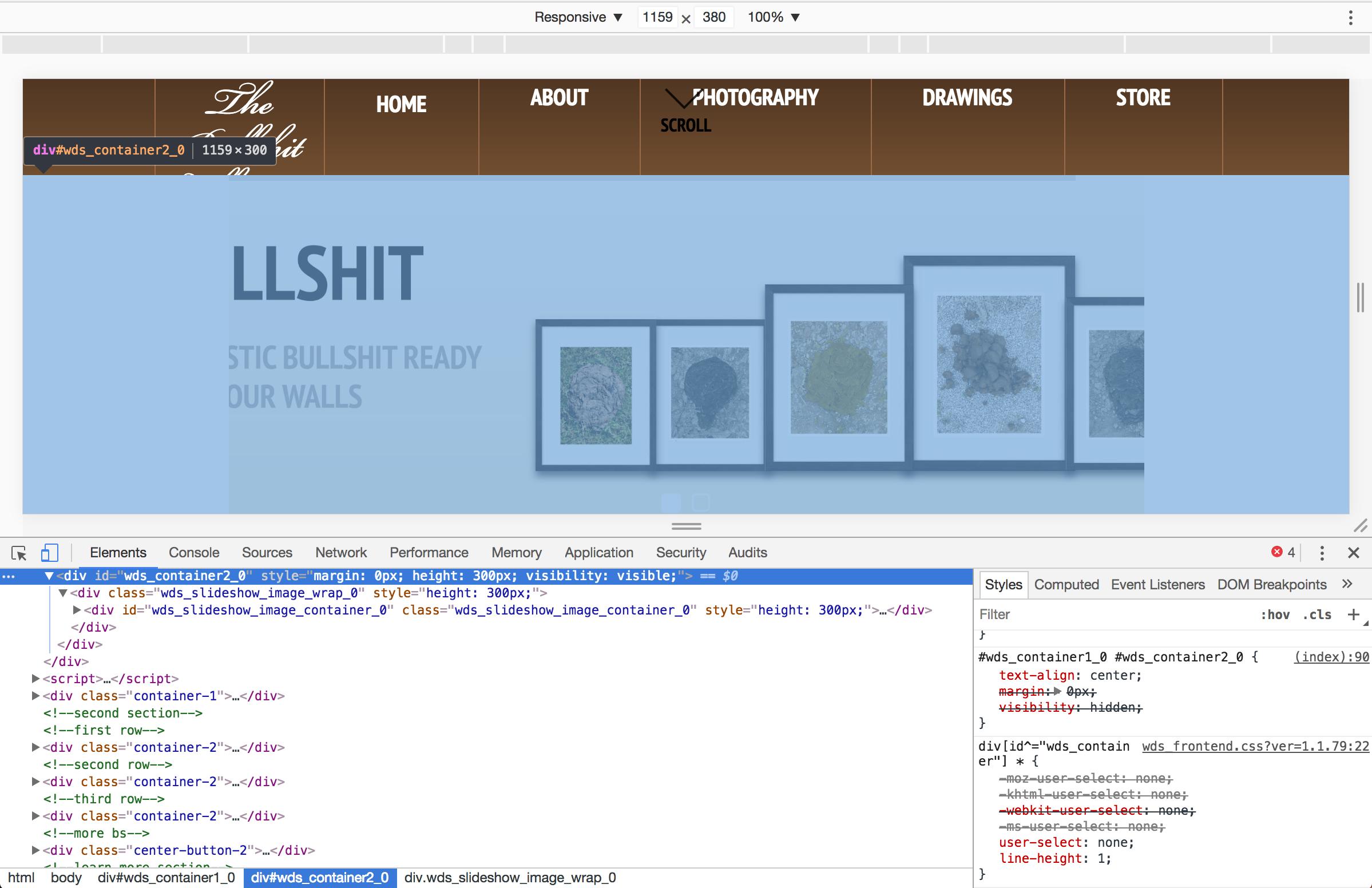Click the DRAWINGS navigation link
The image size is (1372, 888).
tap(967, 98)
